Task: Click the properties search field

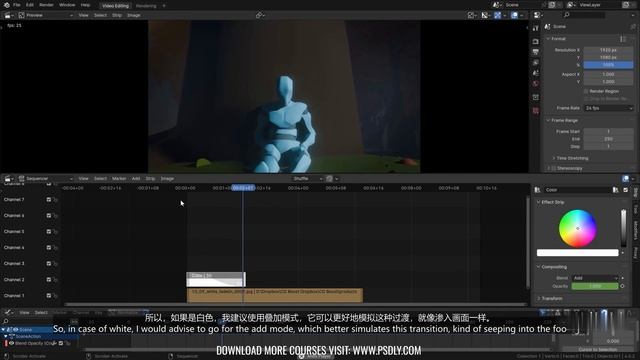Action: click(x=584, y=15)
